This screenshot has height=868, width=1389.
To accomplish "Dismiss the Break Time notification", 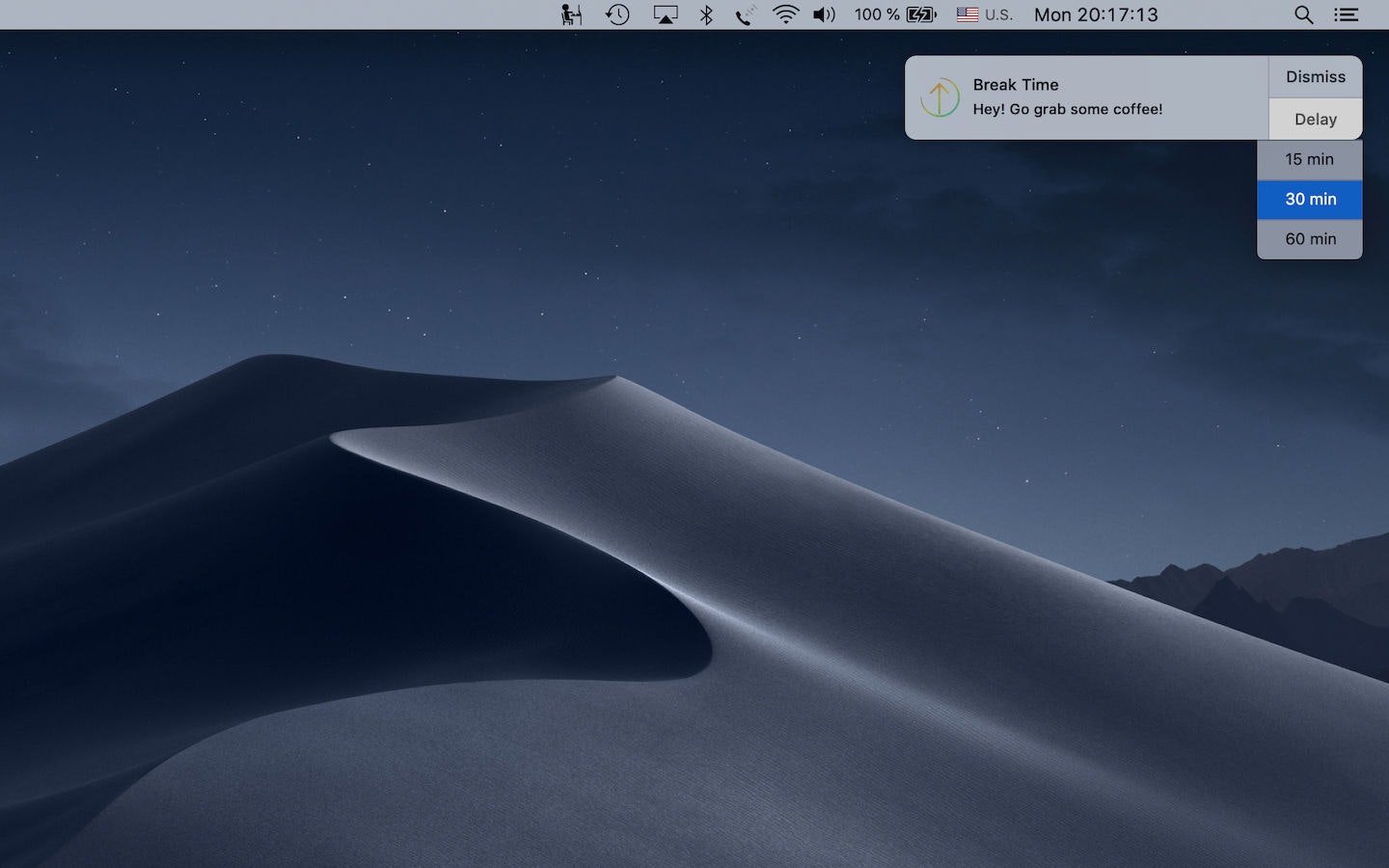I will tap(1316, 77).
